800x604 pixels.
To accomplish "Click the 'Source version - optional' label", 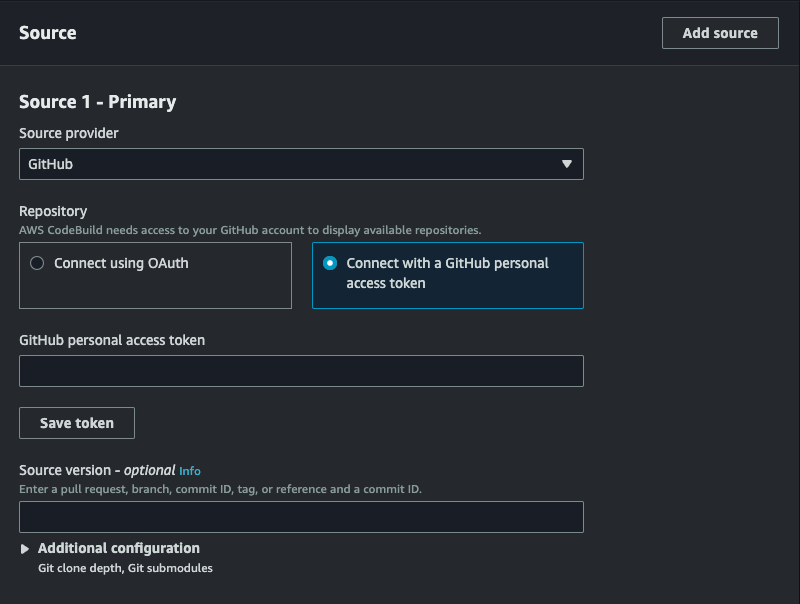I will (97, 470).
